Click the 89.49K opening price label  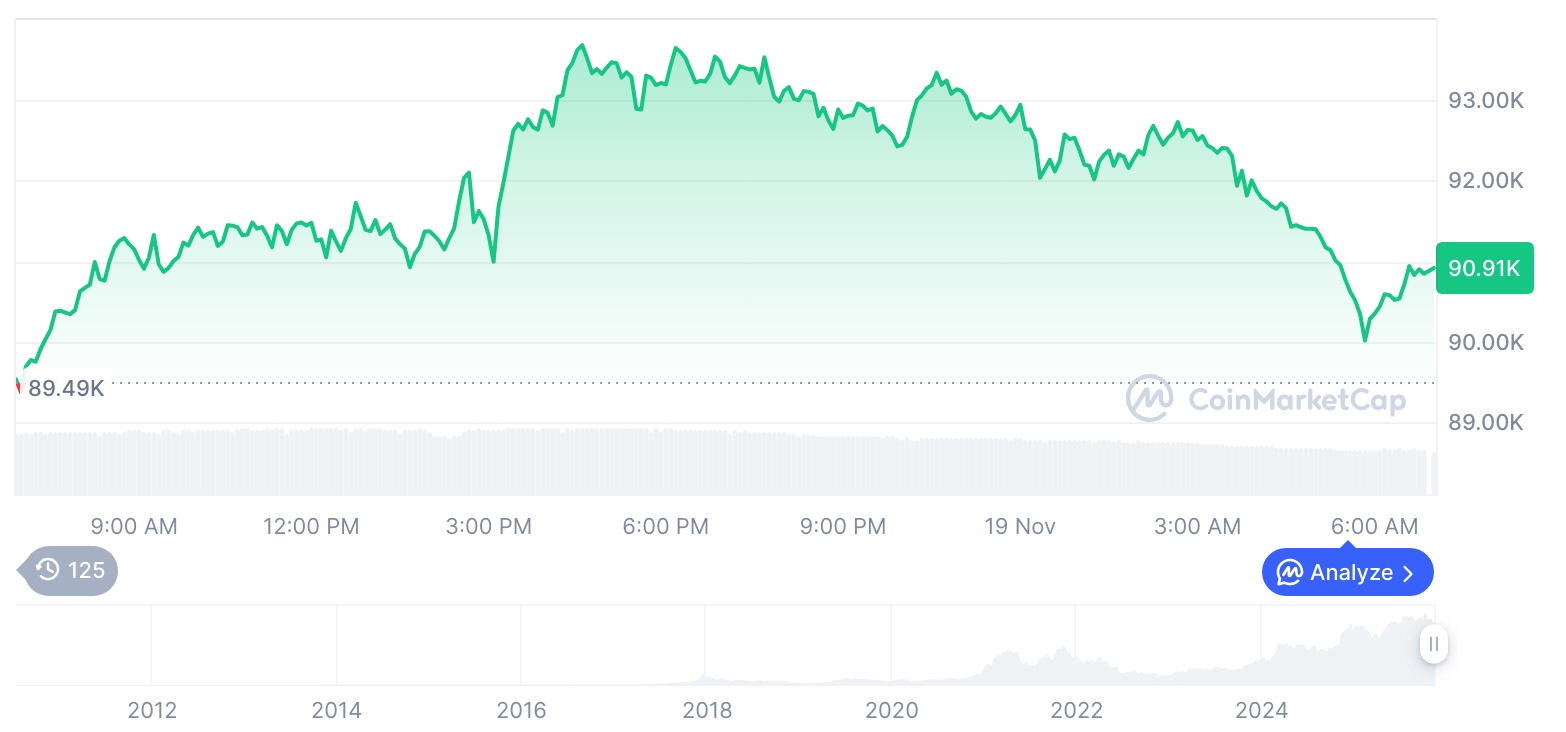click(x=66, y=388)
